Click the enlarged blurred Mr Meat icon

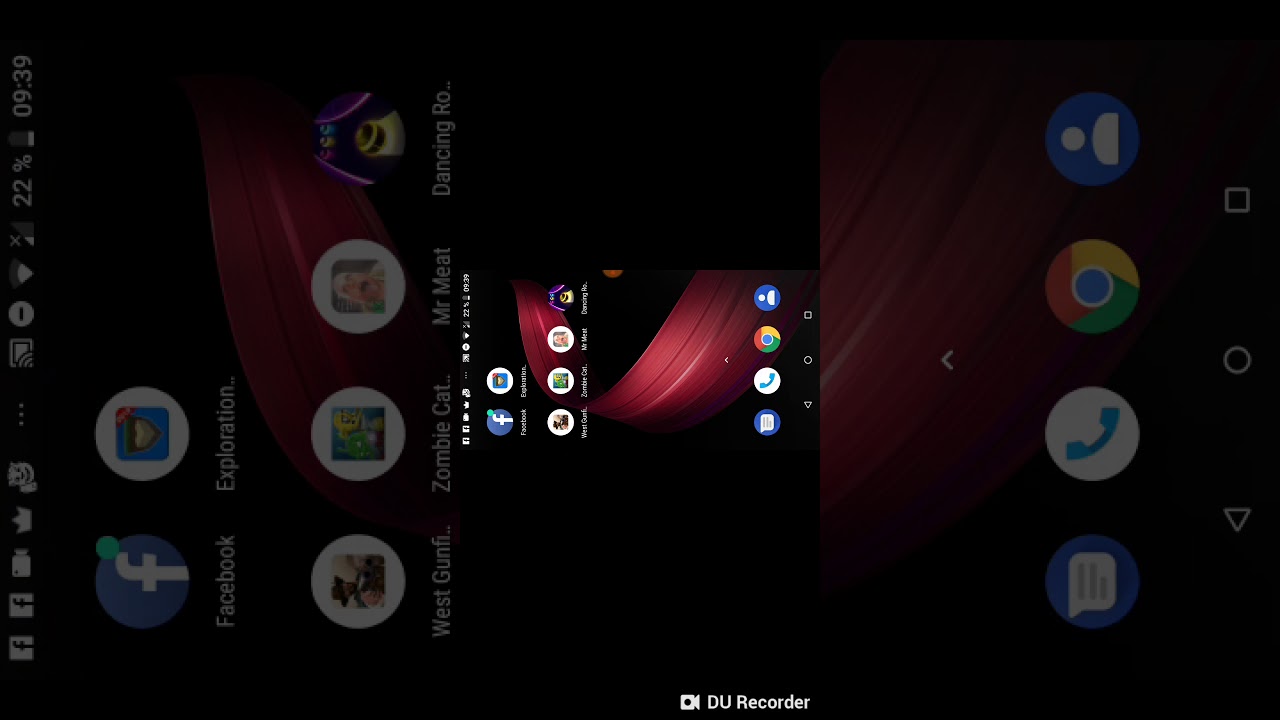[358, 287]
